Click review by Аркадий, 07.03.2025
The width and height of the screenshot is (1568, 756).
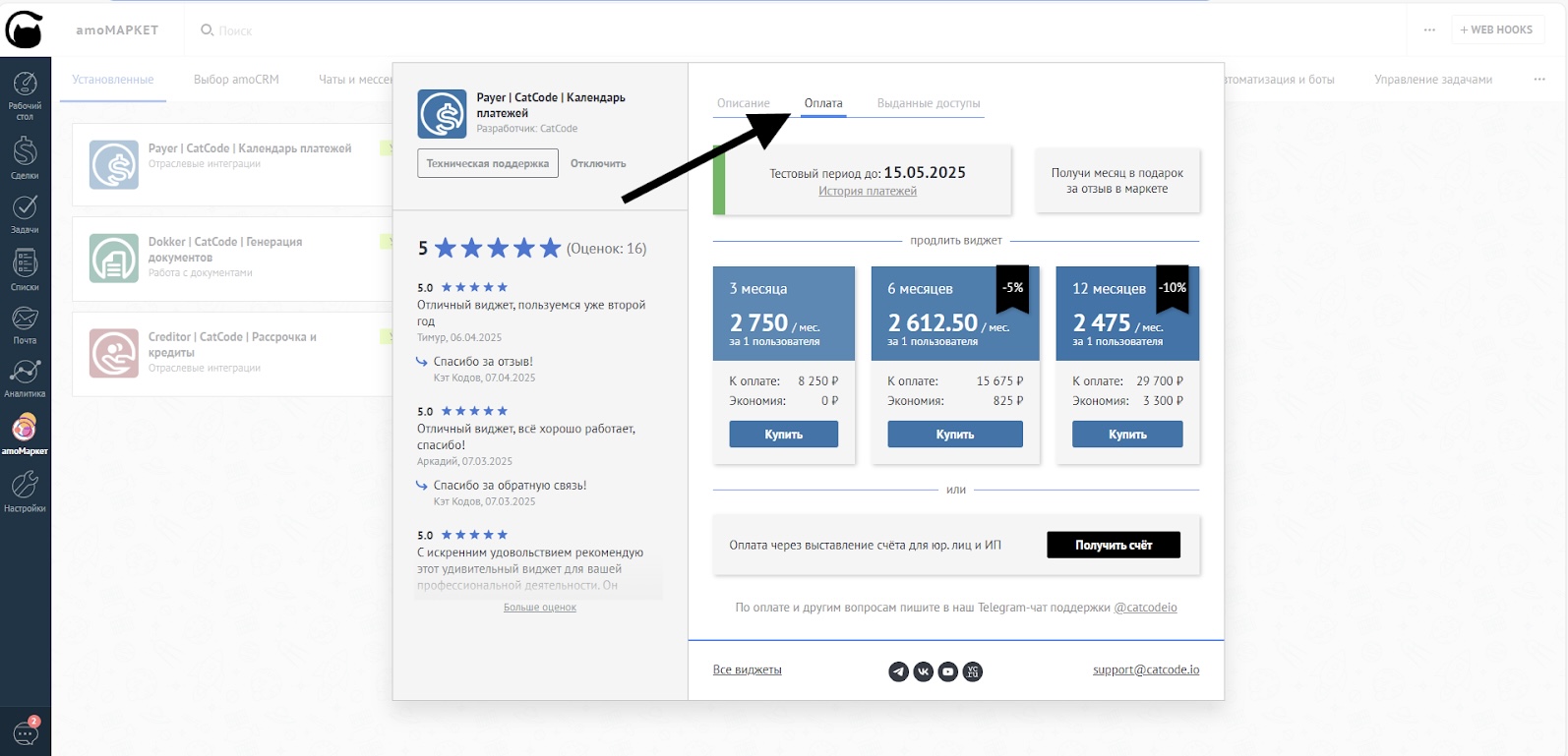coord(526,436)
